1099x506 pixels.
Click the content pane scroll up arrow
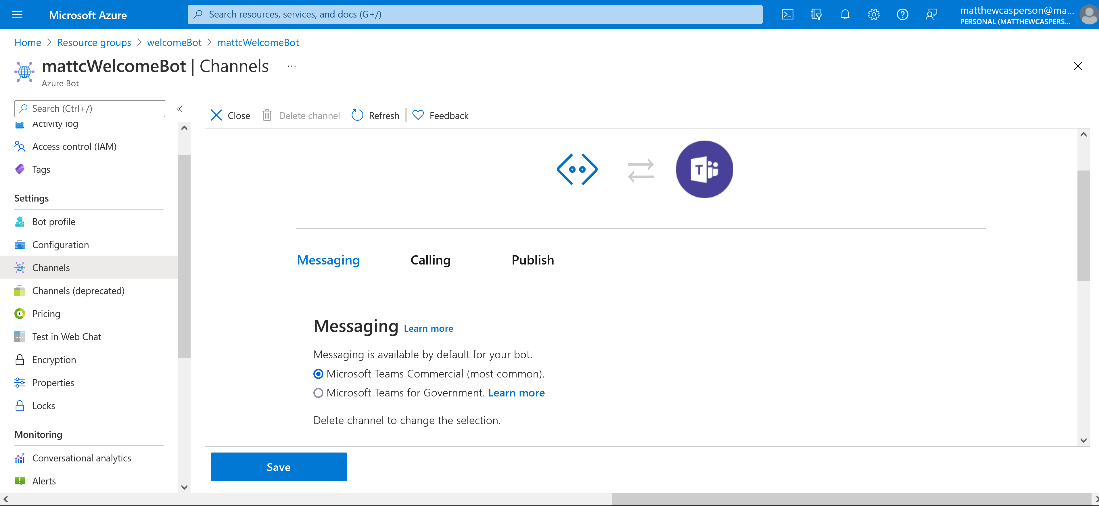point(1084,134)
